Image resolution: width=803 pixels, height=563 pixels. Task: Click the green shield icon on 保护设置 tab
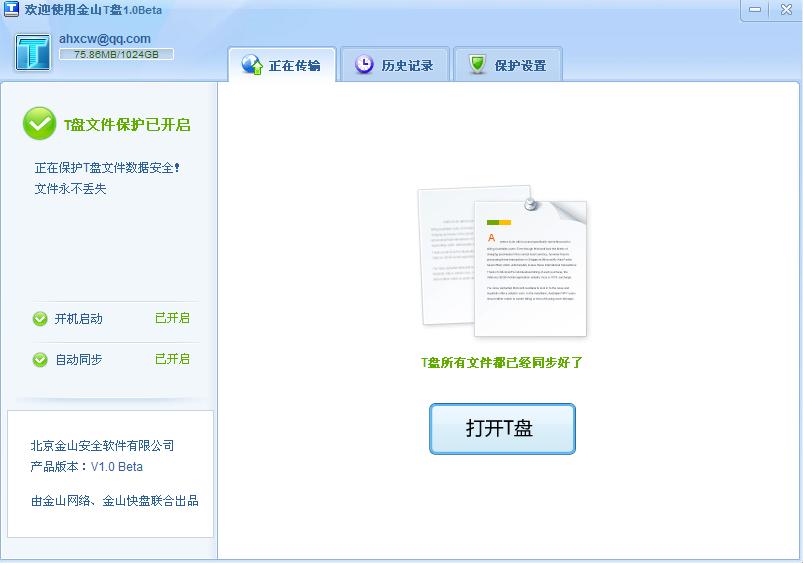(477, 65)
